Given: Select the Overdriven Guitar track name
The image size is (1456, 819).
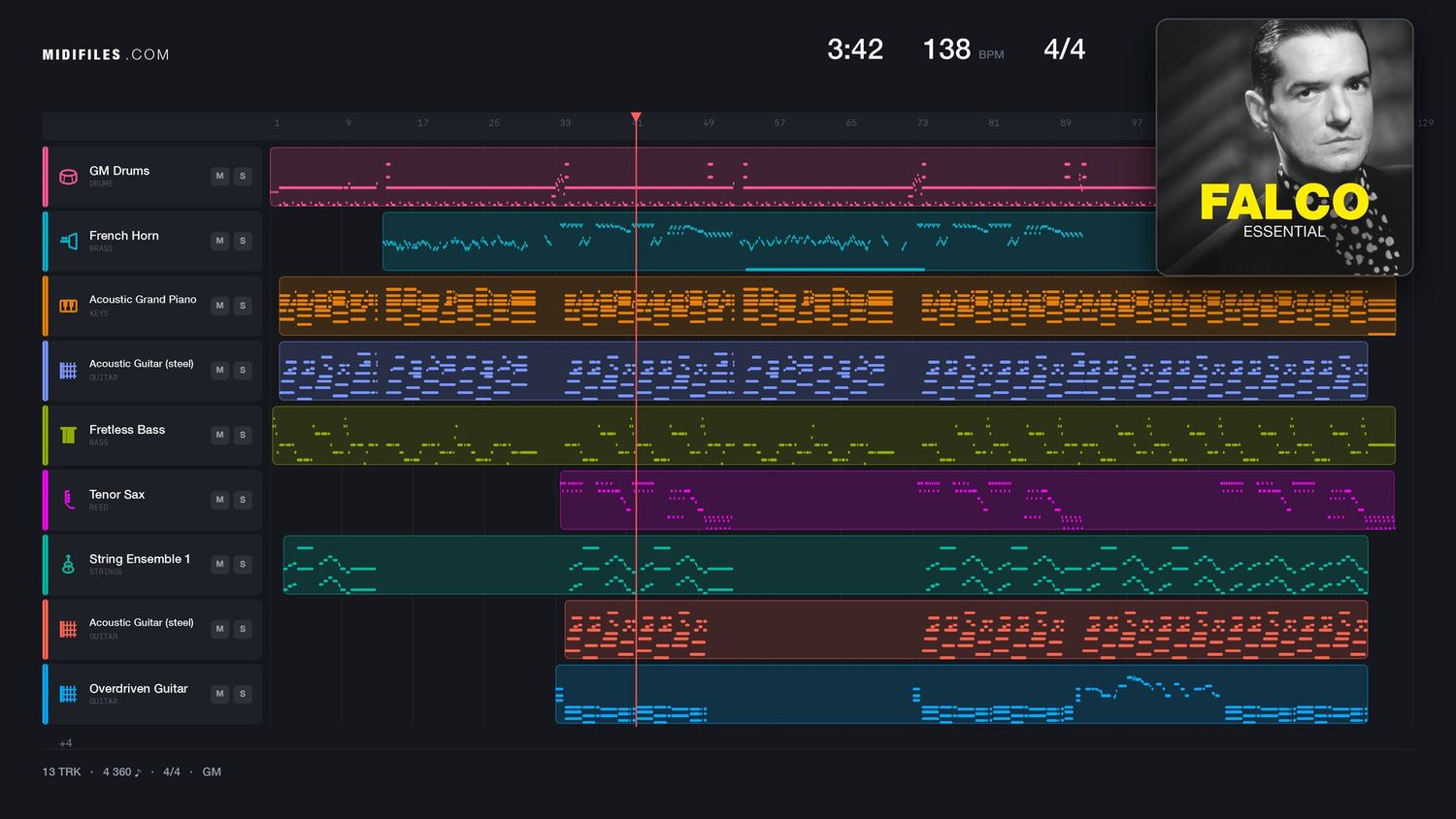Looking at the screenshot, I should 139,689.
